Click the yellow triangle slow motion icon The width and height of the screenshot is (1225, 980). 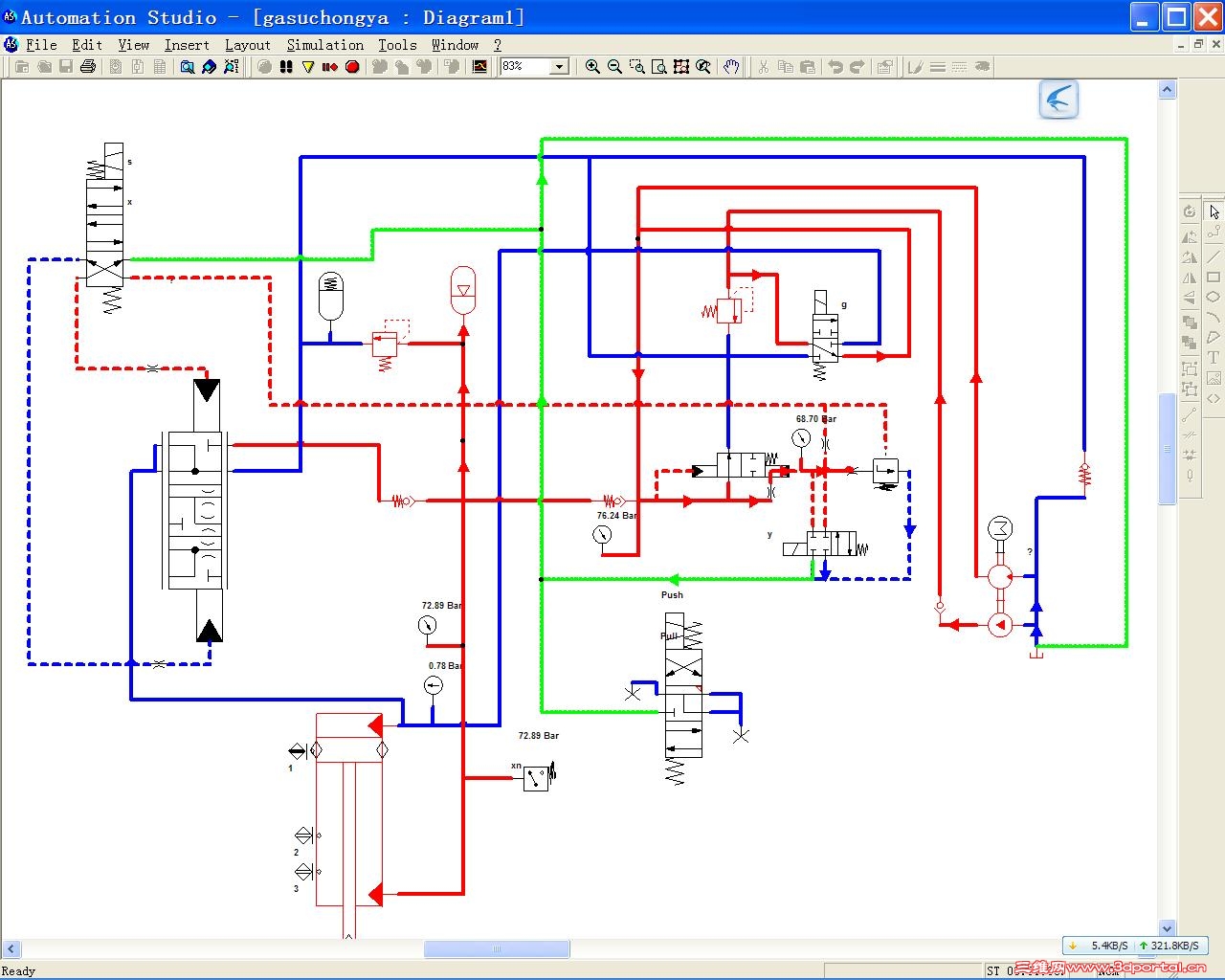(x=307, y=66)
